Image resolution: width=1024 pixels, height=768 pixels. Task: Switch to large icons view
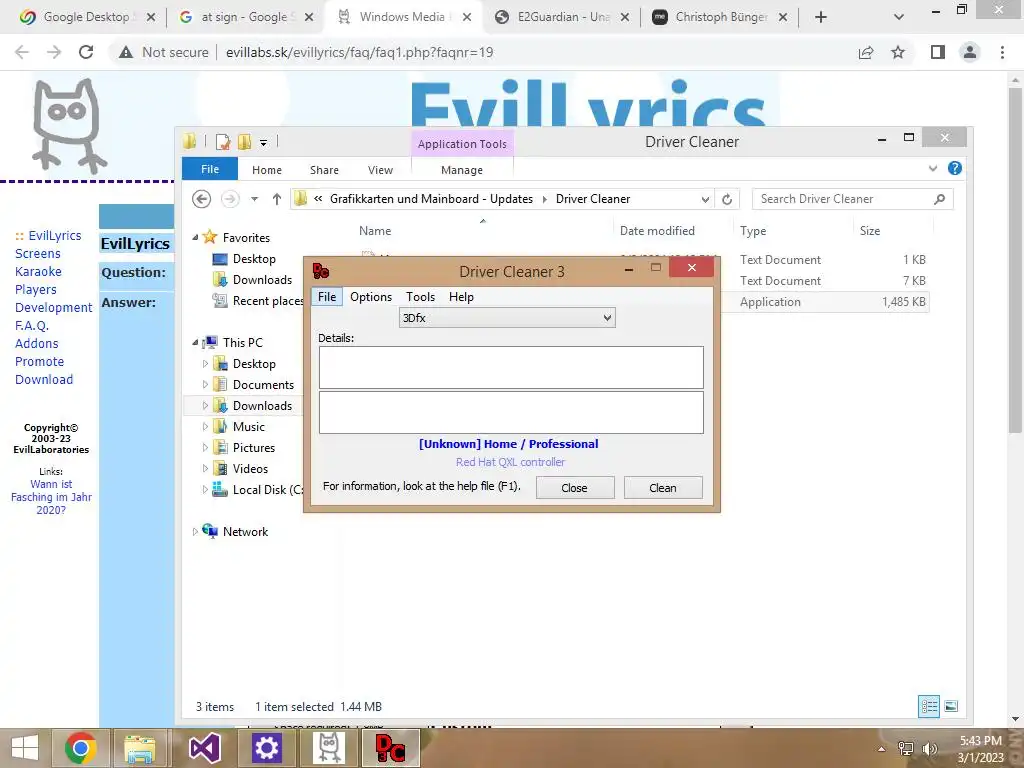[951, 706]
